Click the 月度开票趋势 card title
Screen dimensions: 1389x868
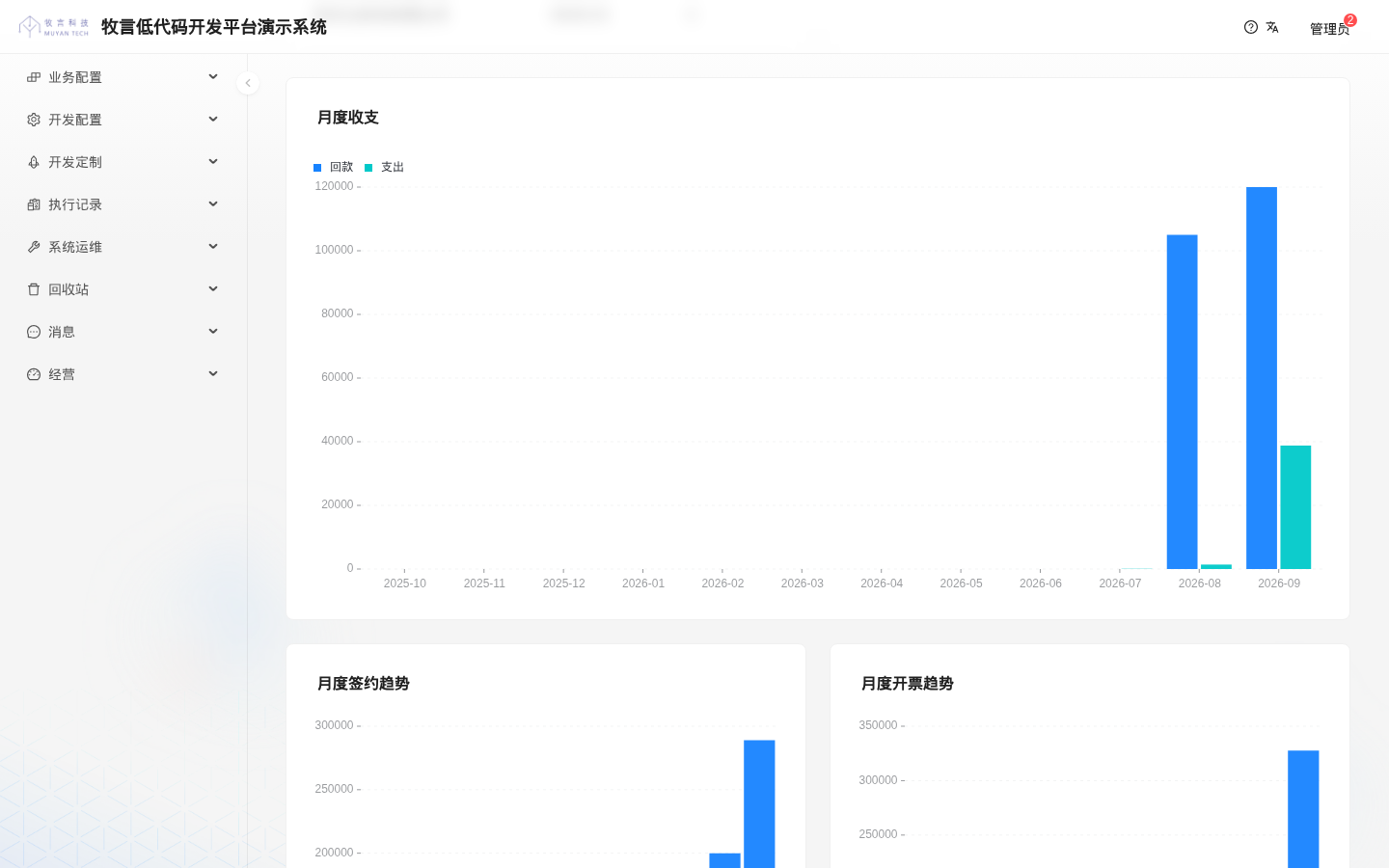tap(908, 684)
